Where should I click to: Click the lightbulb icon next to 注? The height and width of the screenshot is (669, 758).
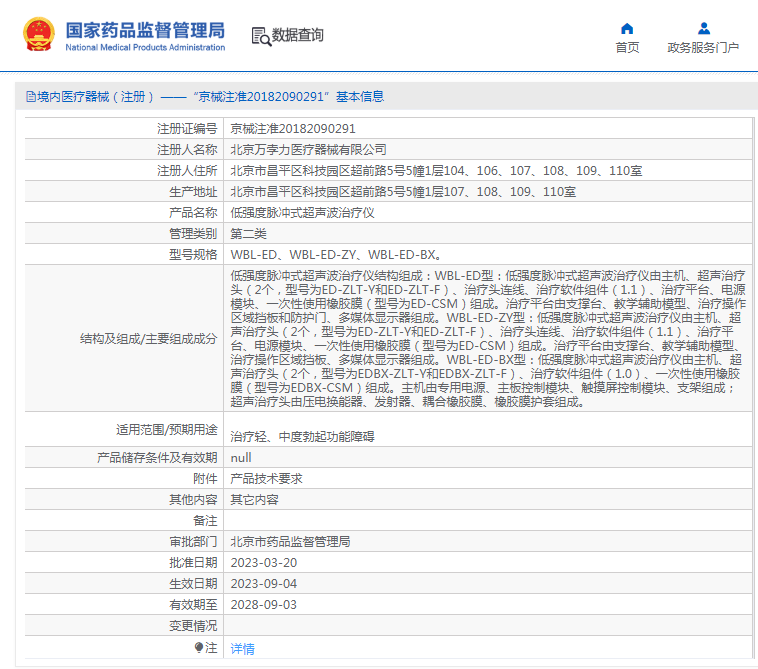coord(199,647)
